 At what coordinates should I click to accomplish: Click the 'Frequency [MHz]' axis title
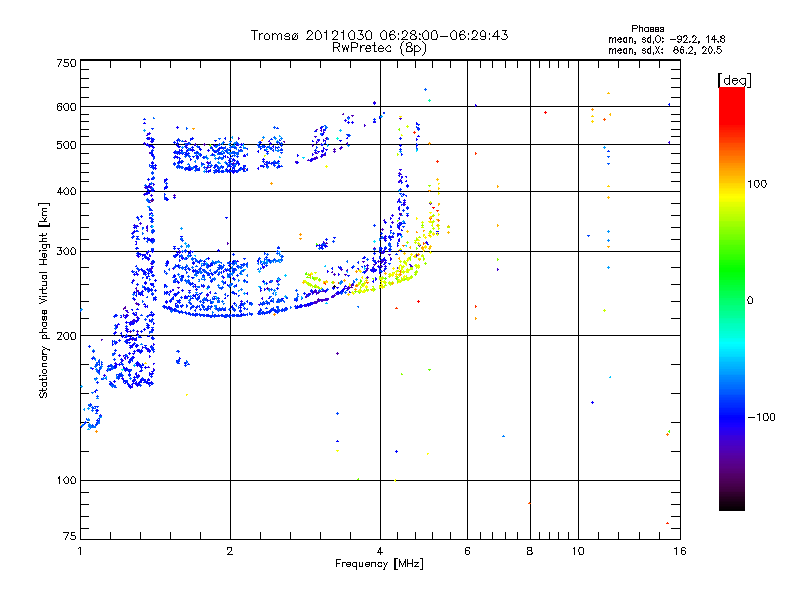click(x=379, y=564)
